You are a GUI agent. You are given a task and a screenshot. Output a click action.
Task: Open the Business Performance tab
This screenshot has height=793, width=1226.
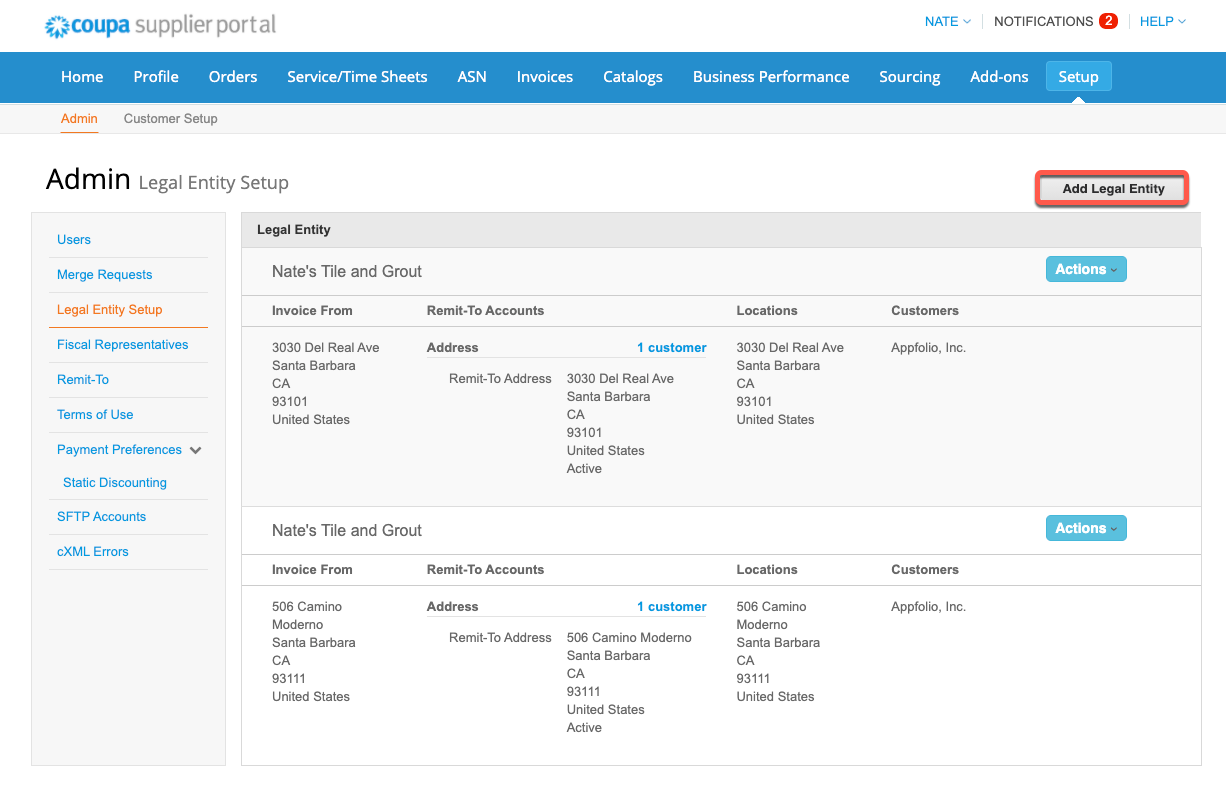770,76
